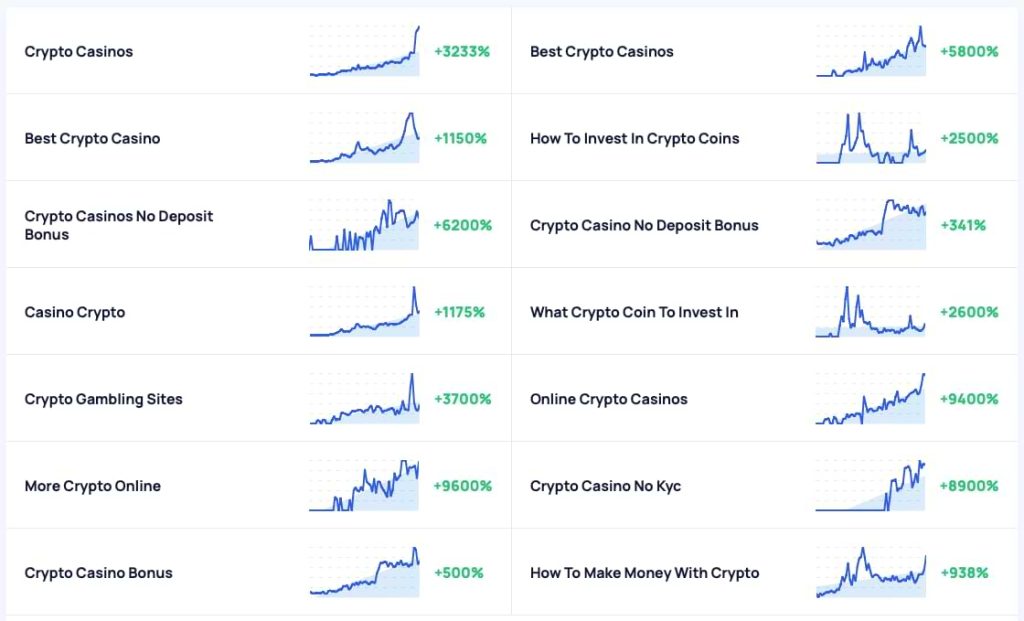The image size is (1024, 621).
Task: Click the Crypto Gambling Sites keyword
Action: point(104,399)
